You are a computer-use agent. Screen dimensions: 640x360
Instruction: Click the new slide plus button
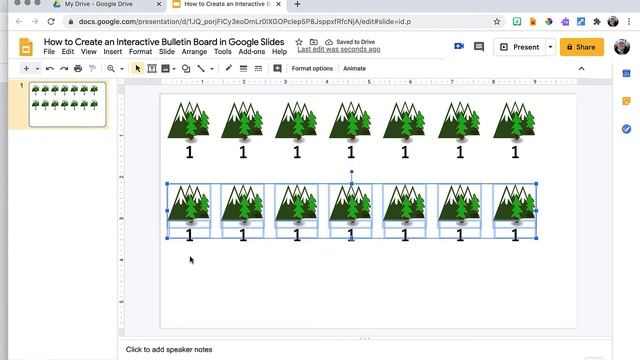pos(26,69)
